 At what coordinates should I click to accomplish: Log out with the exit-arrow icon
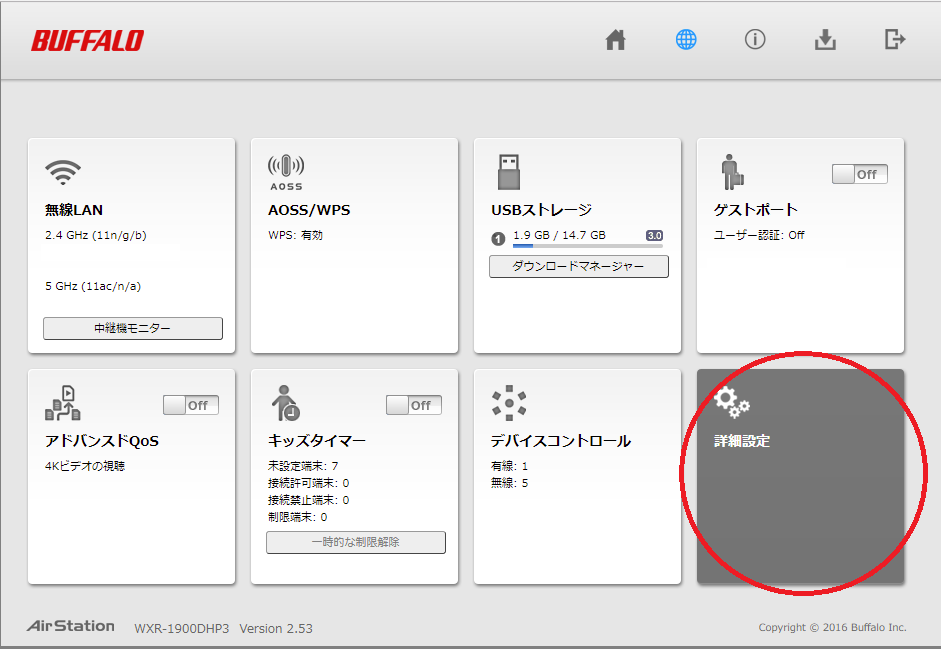coord(895,40)
